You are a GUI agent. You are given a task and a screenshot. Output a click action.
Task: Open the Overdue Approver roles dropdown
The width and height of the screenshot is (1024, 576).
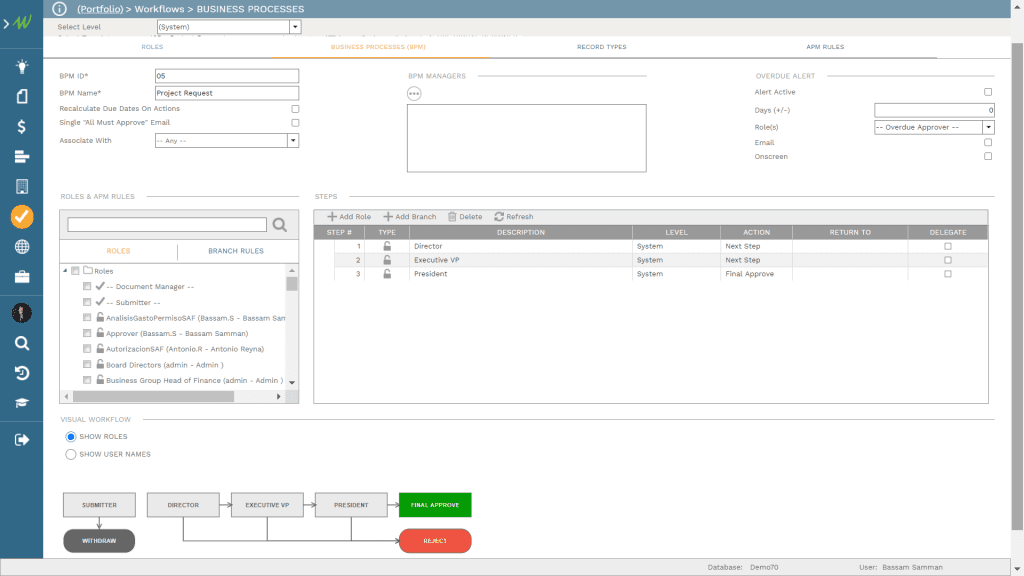point(989,127)
